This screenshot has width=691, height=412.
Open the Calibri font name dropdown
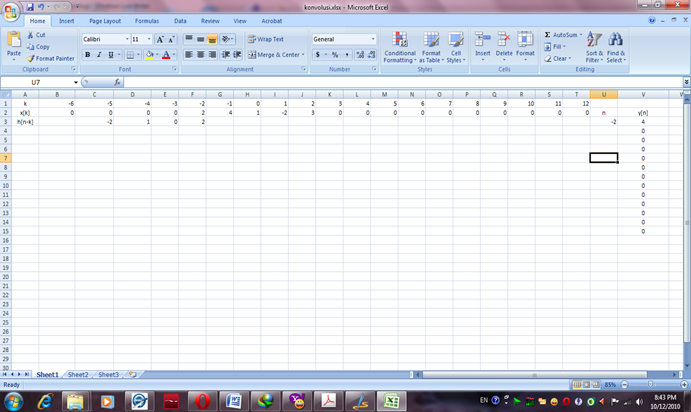(x=127, y=39)
